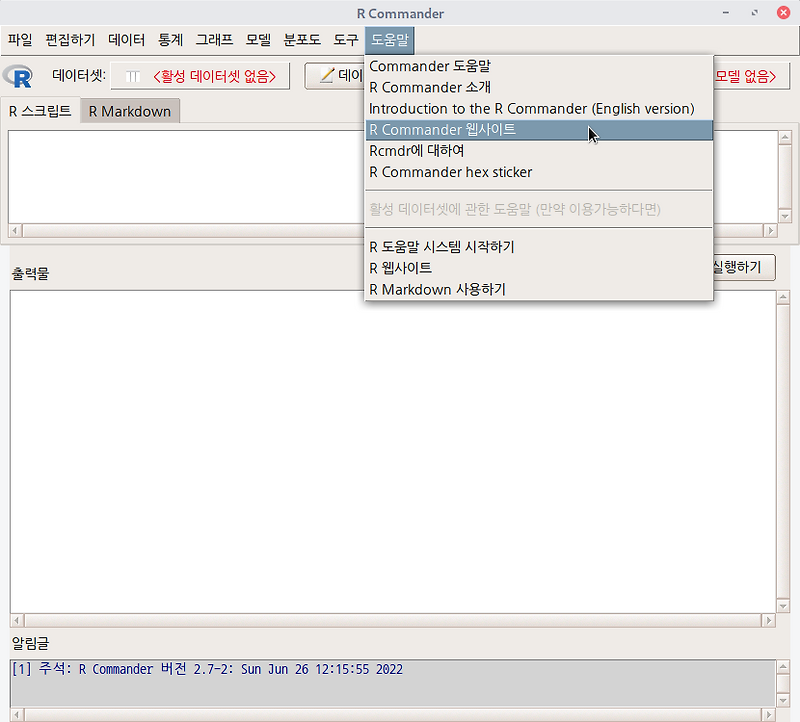Open the 그래프 menu

click(215, 40)
